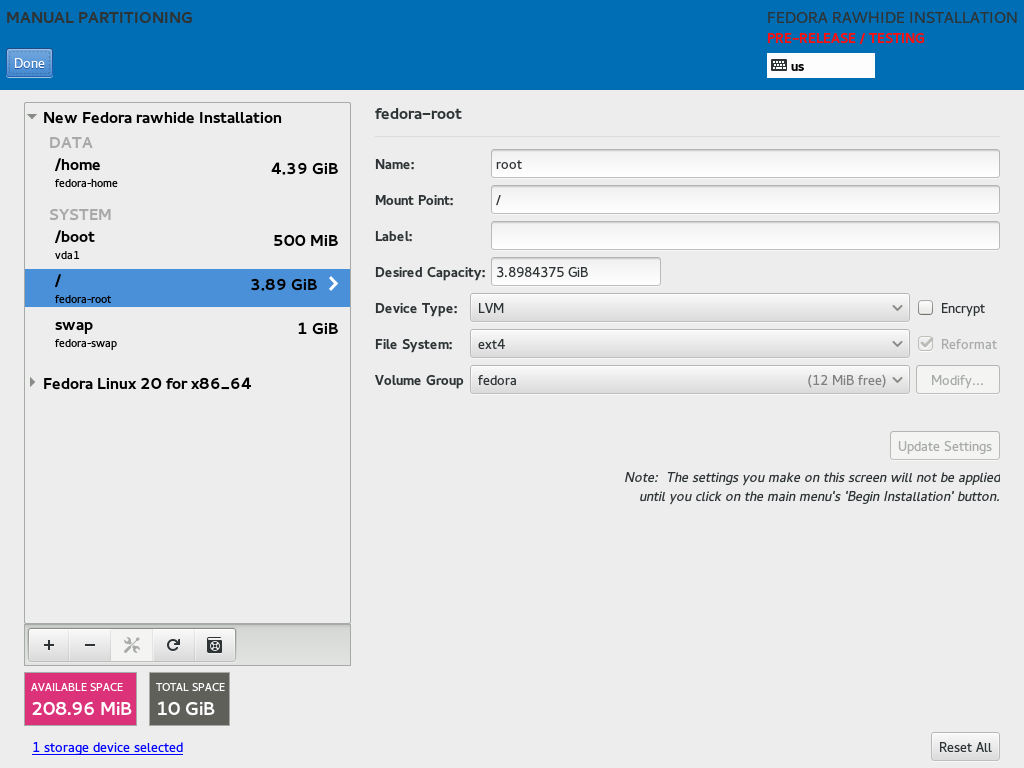Enable the Encrypt checkbox
Screen dimensions: 1024x768
(925, 308)
